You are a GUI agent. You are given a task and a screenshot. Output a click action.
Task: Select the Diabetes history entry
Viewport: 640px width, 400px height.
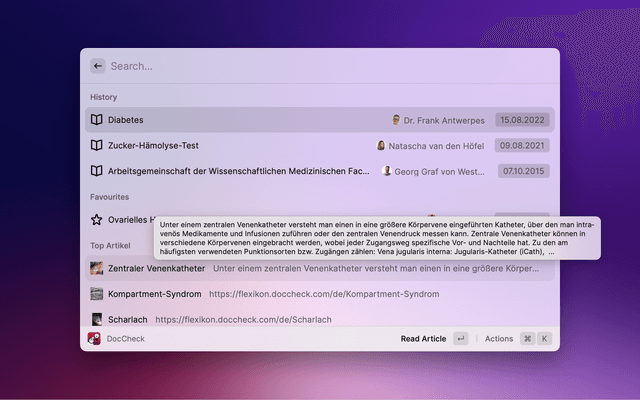click(240, 120)
